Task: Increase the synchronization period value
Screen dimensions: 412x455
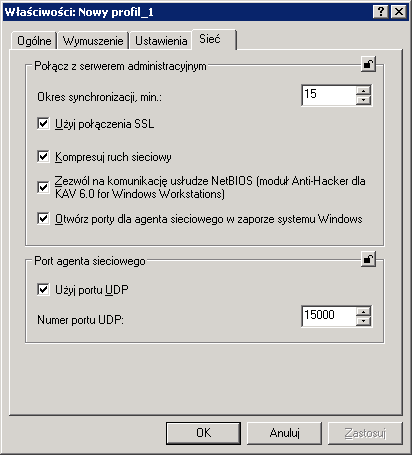Action: tap(363, 91)
